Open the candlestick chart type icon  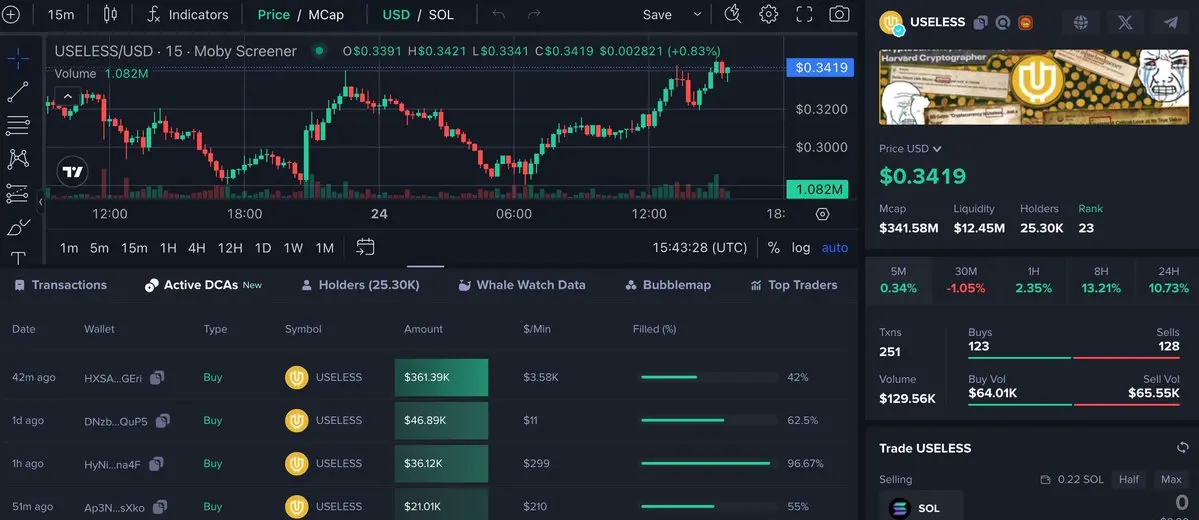(110, 15)
